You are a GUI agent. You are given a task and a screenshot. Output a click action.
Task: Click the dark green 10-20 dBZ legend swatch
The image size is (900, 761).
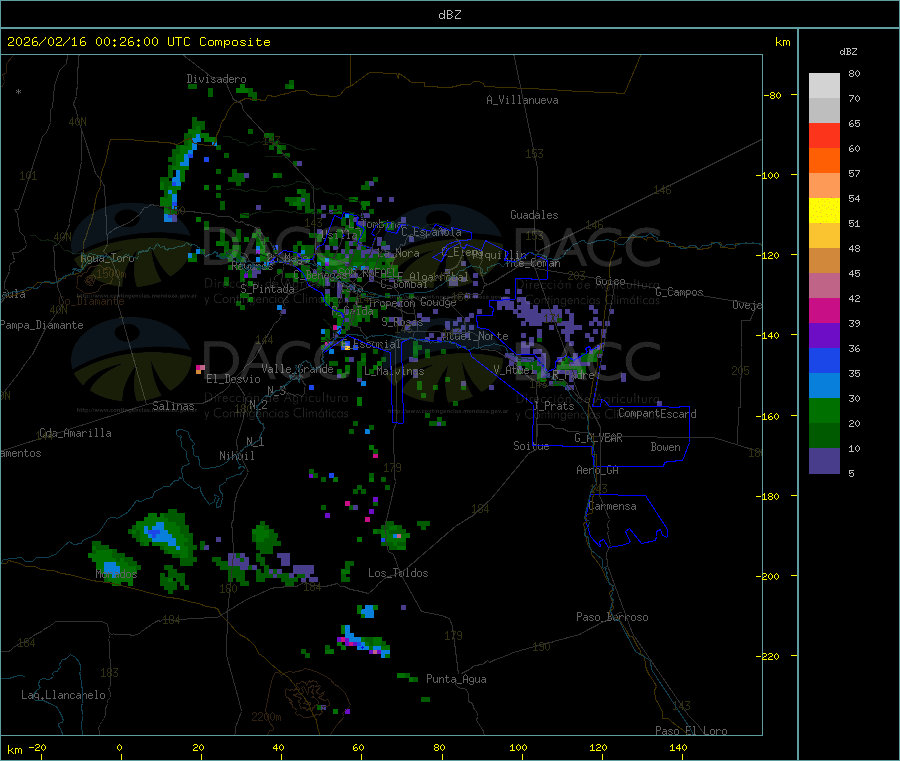tap(824, 436)
